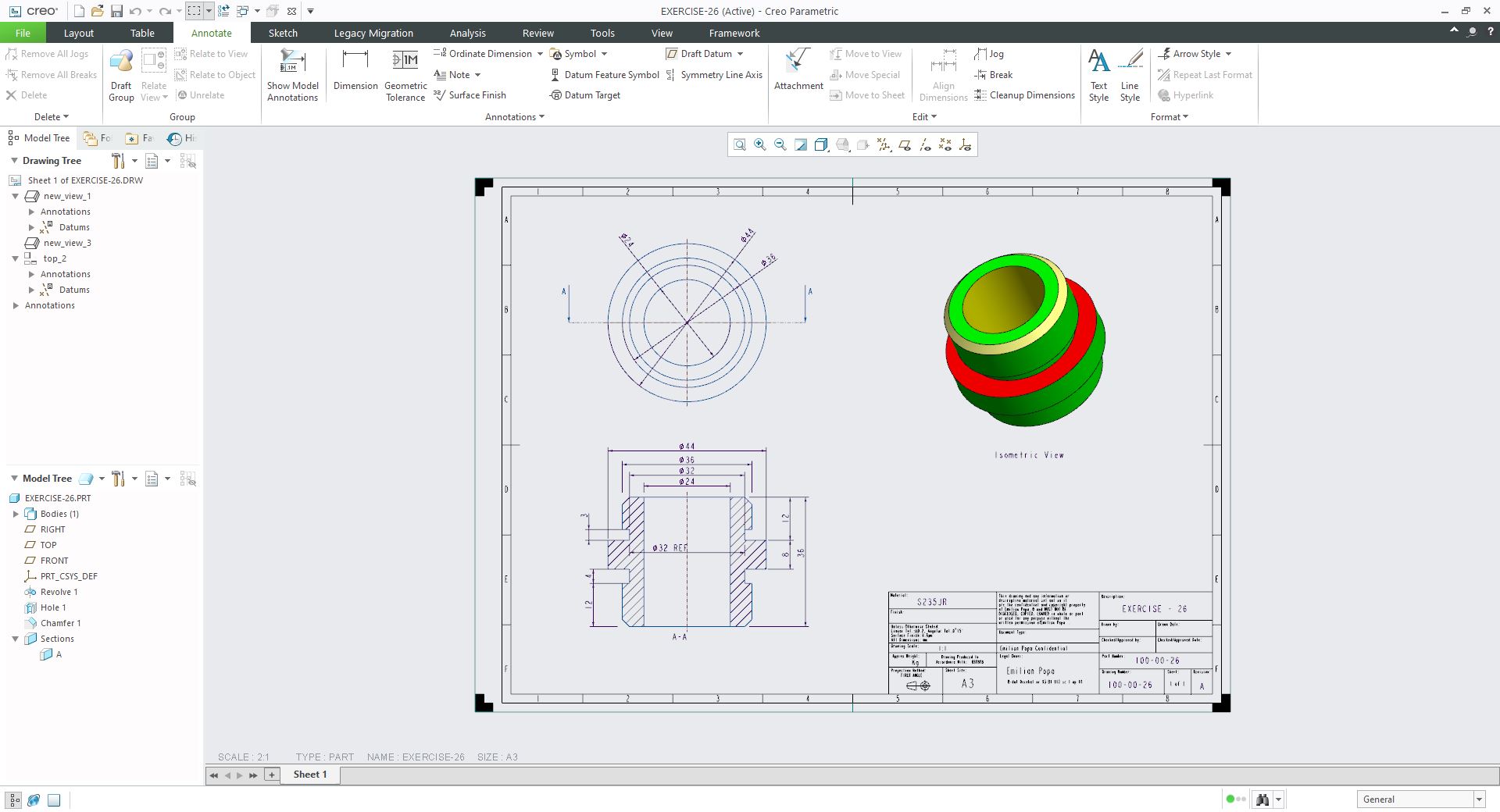Open Text Style settings
1500x812 pixels.
click(x=1098, y=75)
